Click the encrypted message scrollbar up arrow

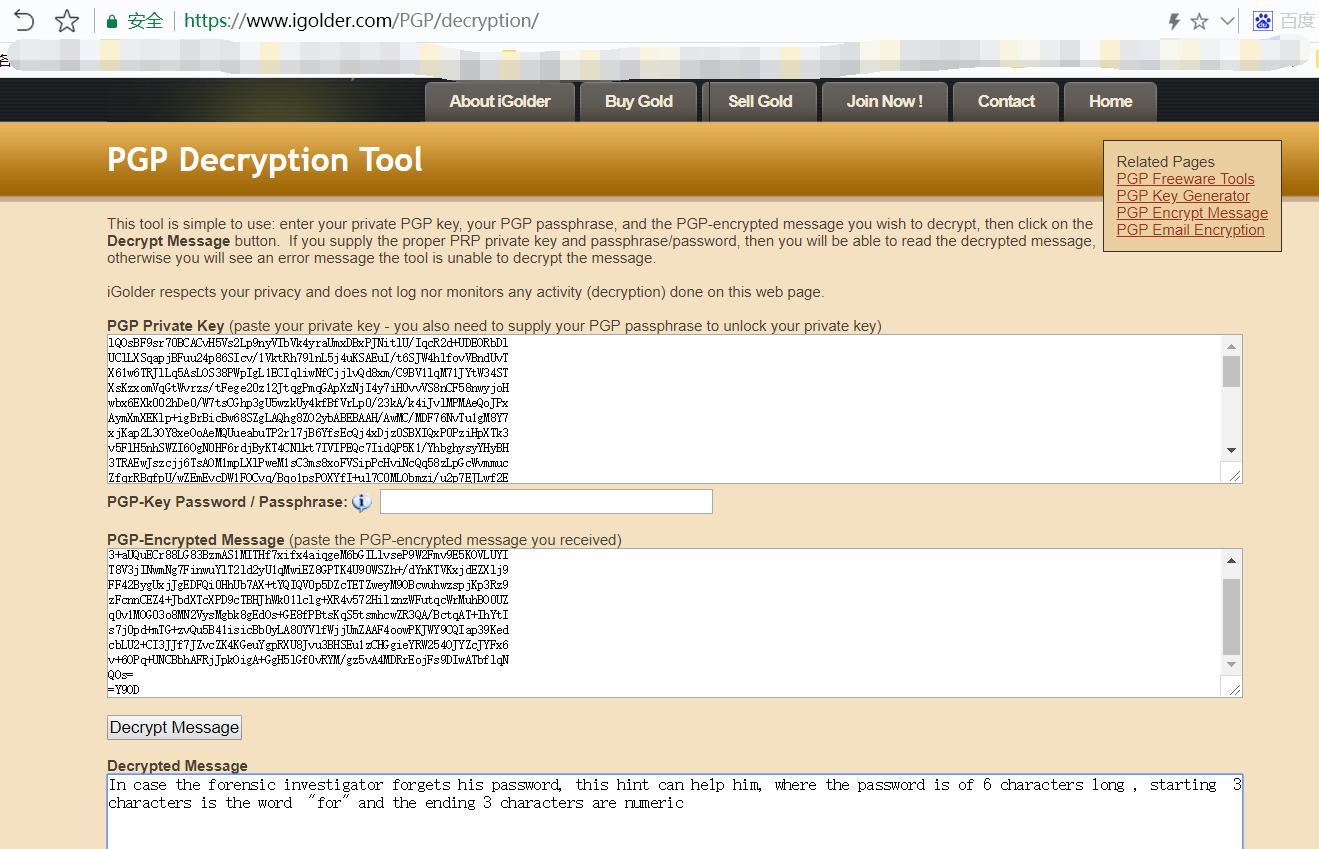1231,560
